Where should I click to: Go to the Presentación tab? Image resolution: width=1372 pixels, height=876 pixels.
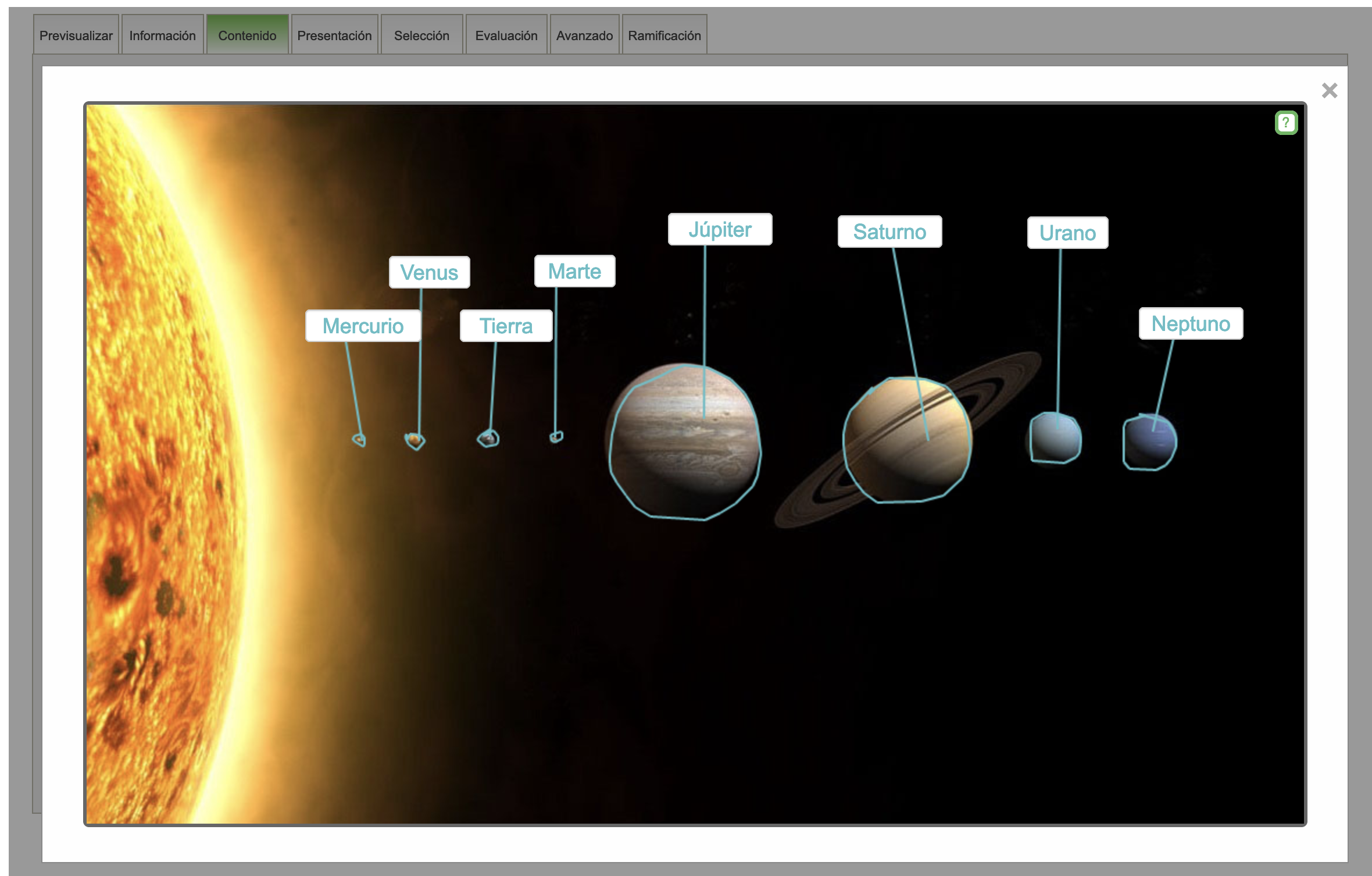[x=334, y=35]
